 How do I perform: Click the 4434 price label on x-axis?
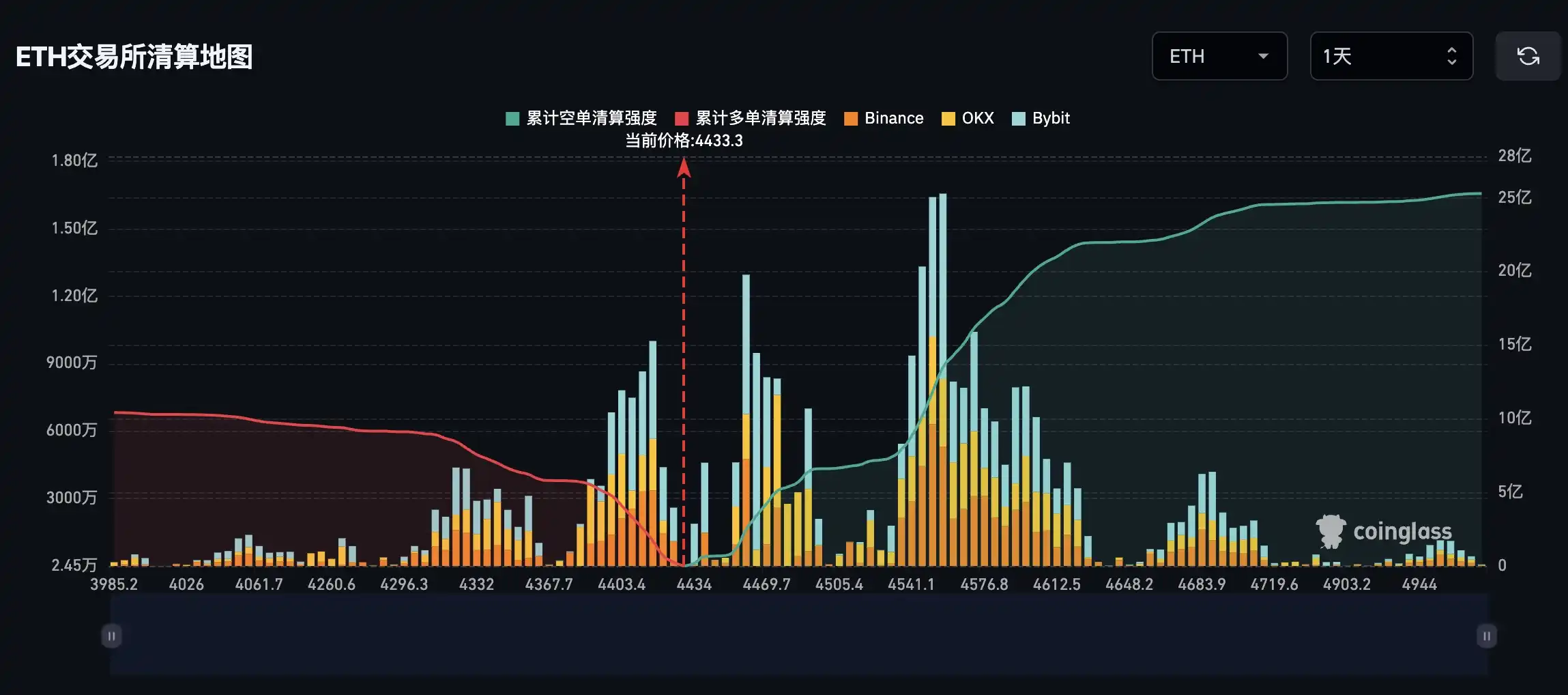click(x=693, y=584)
